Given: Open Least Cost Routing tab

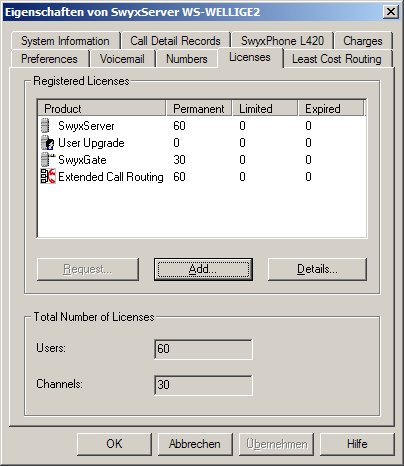Looking at the screenshot, I should point(337,59).
